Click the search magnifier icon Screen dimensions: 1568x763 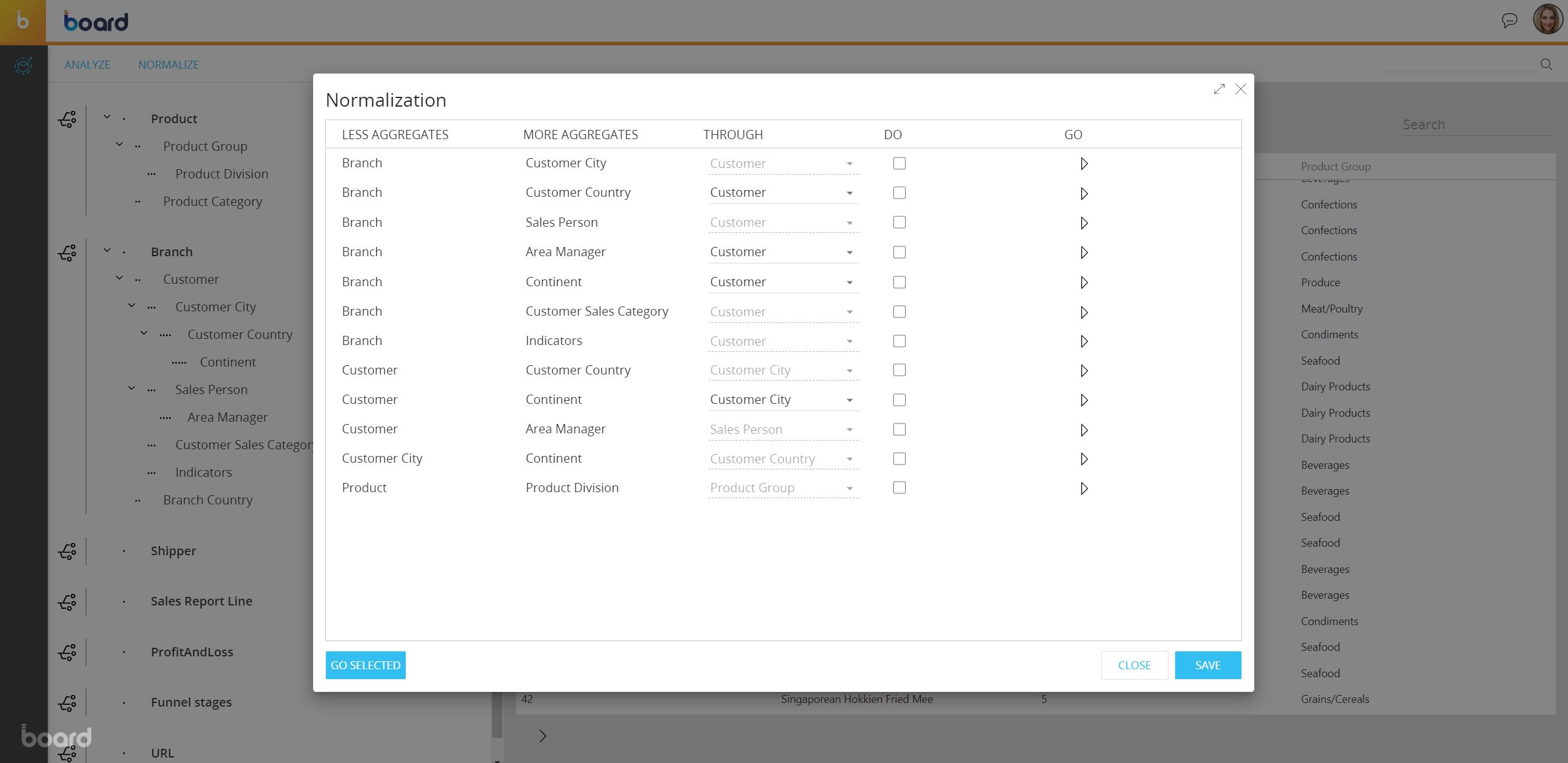point(1546,64)
